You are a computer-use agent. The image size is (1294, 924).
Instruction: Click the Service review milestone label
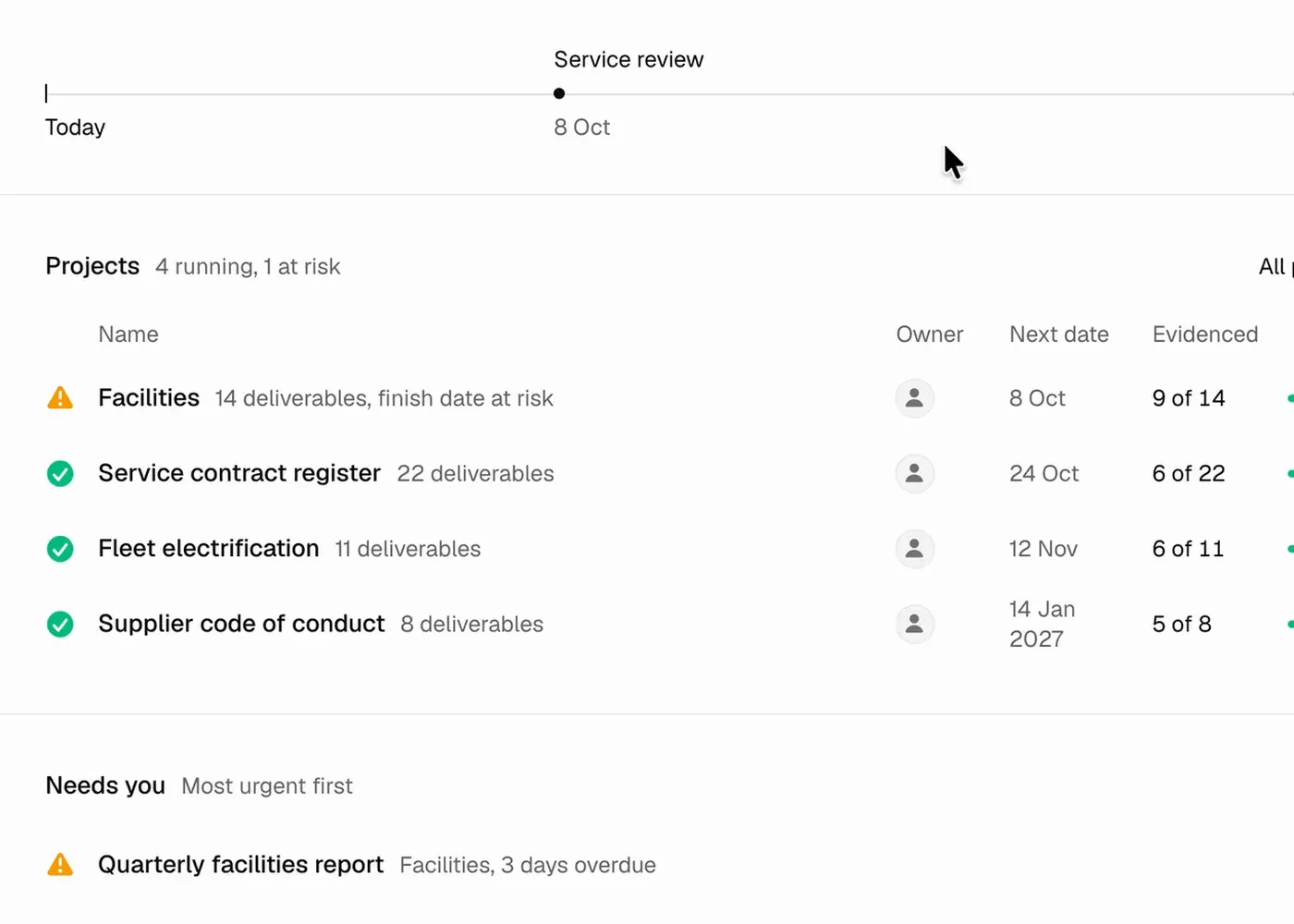pos(629,60)
